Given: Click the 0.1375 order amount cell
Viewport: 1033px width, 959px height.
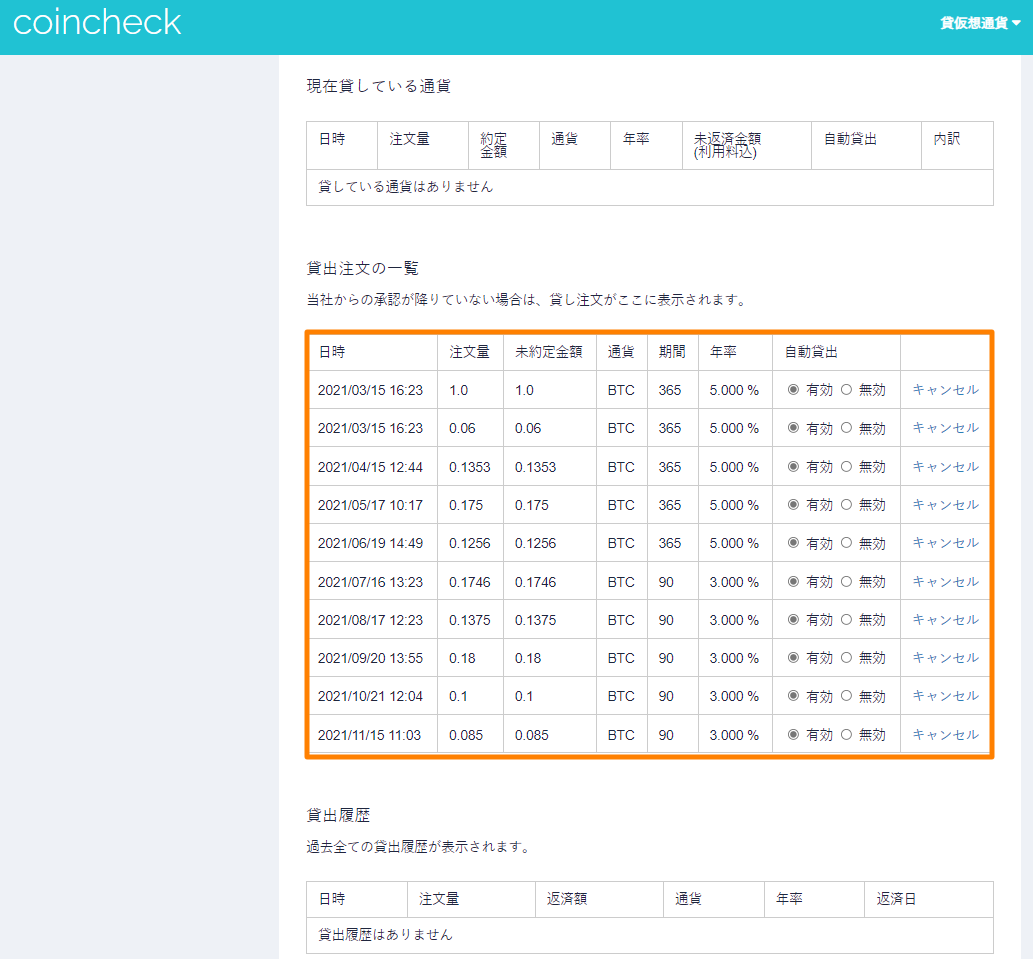Looking at the screenshot, I should point(470,620).
